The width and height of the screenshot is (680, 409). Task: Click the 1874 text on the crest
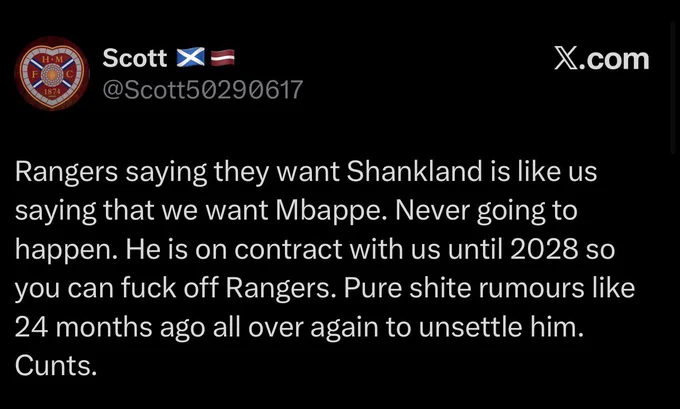click(52, 92)
